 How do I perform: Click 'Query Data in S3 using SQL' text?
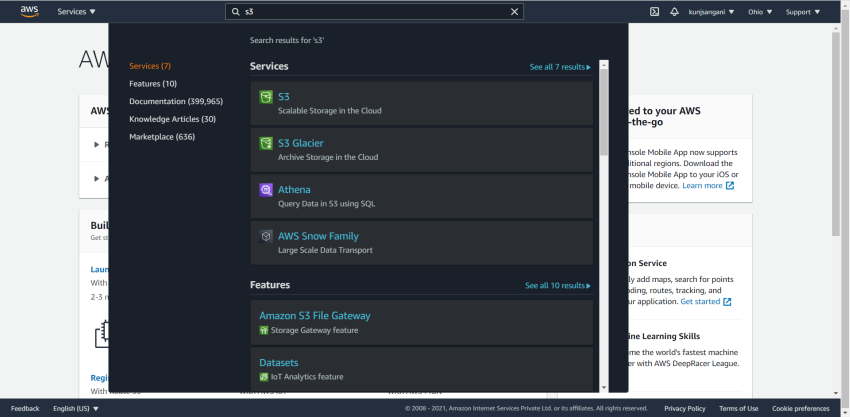coord(326,204)
